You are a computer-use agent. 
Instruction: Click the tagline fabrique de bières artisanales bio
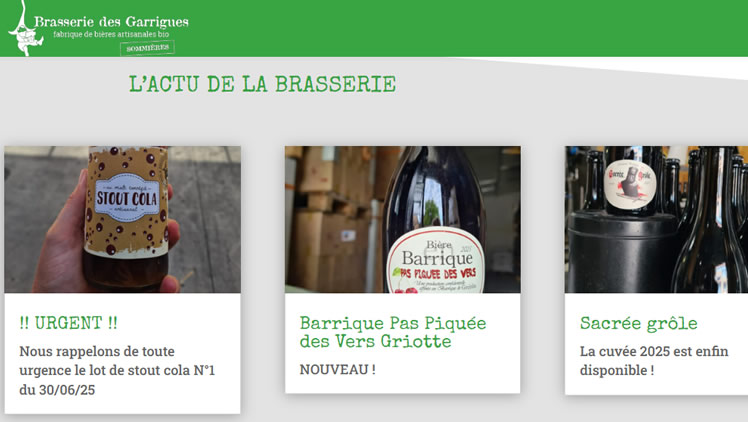point(111,34)
